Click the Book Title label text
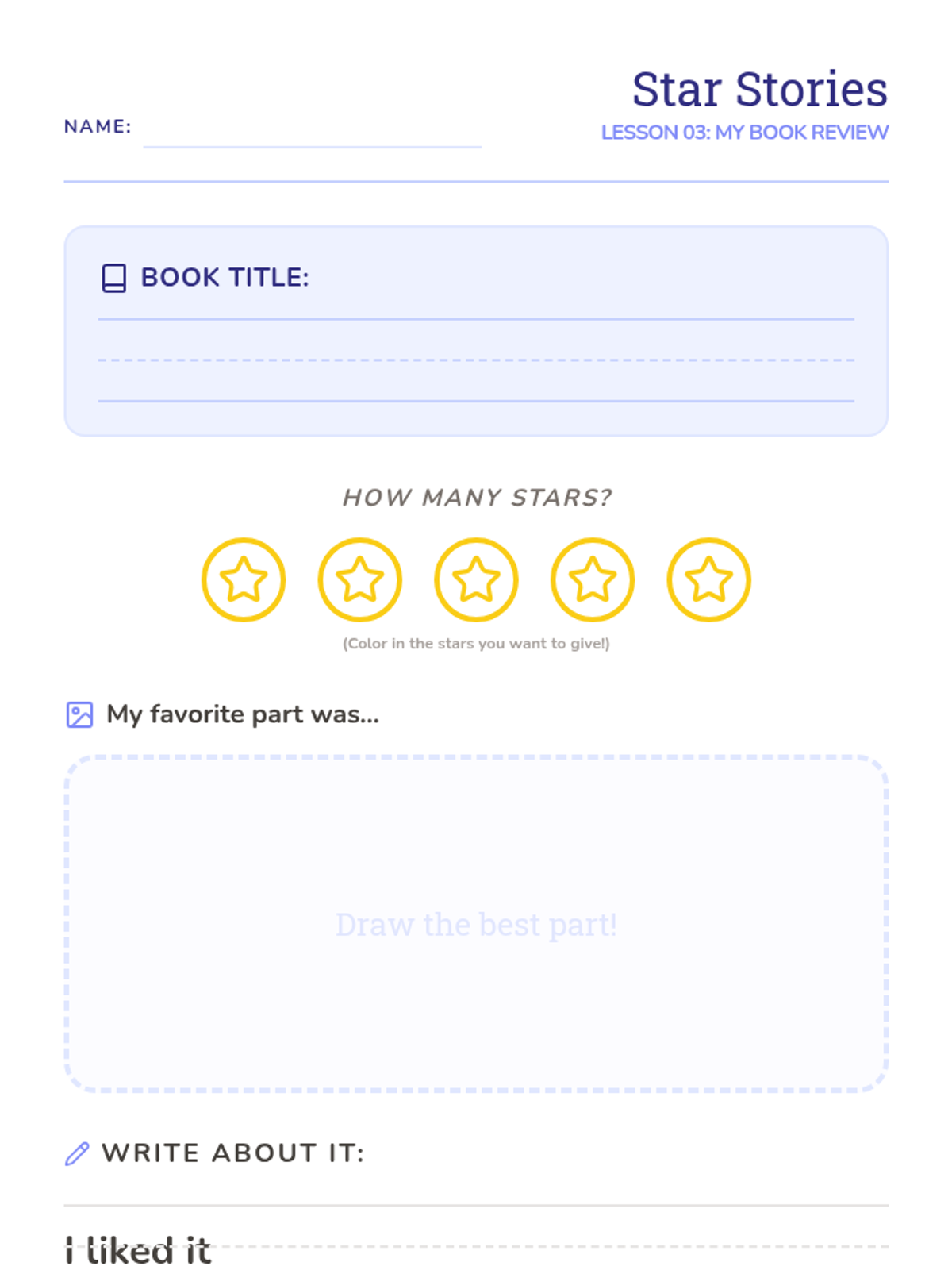 point(225,277)
